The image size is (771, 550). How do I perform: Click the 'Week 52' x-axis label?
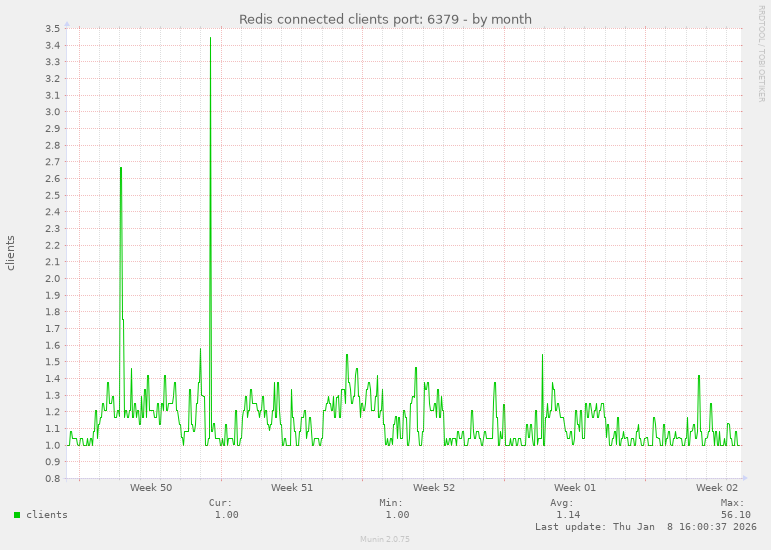pyautogui.click(x=434, y=488)
